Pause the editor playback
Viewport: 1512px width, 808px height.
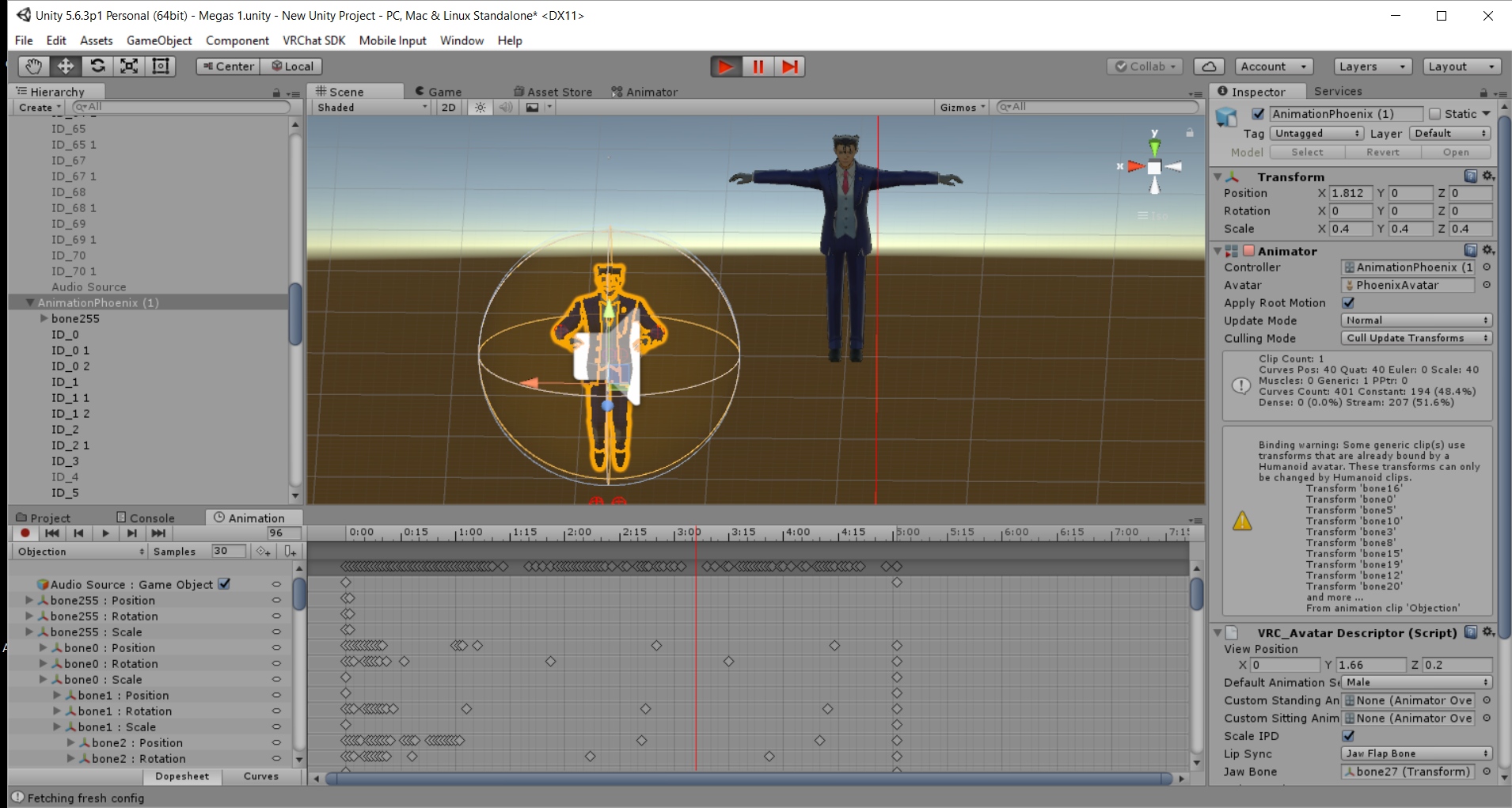pos(758,66)
